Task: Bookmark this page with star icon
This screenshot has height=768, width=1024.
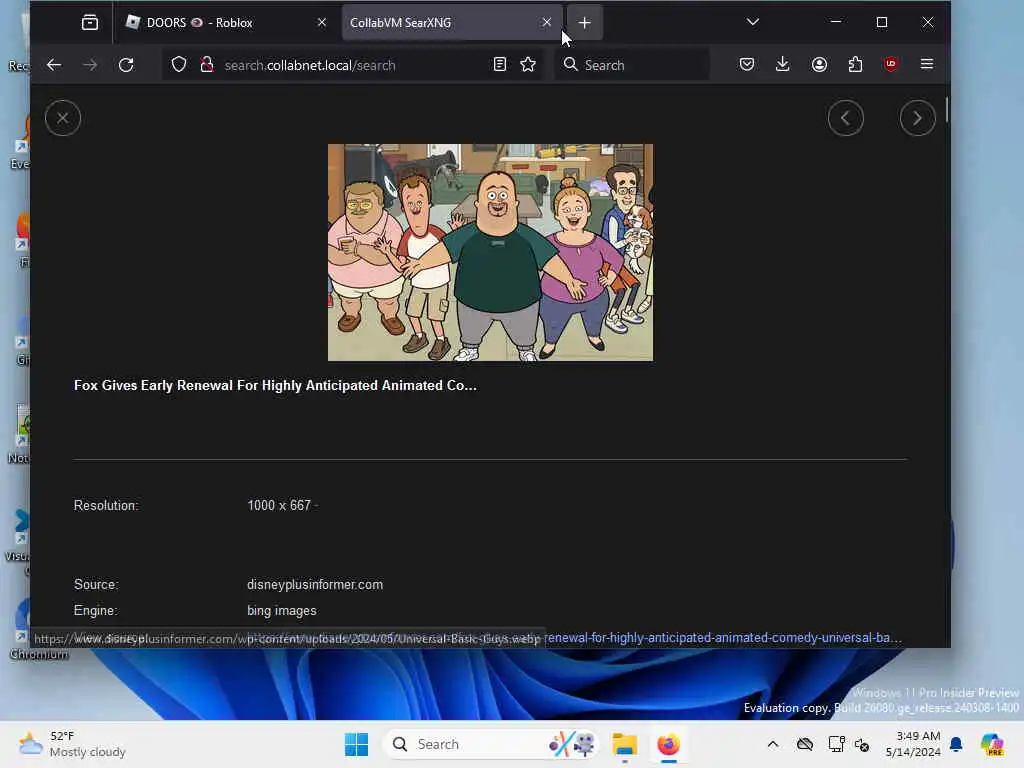Action: (528, 65)
